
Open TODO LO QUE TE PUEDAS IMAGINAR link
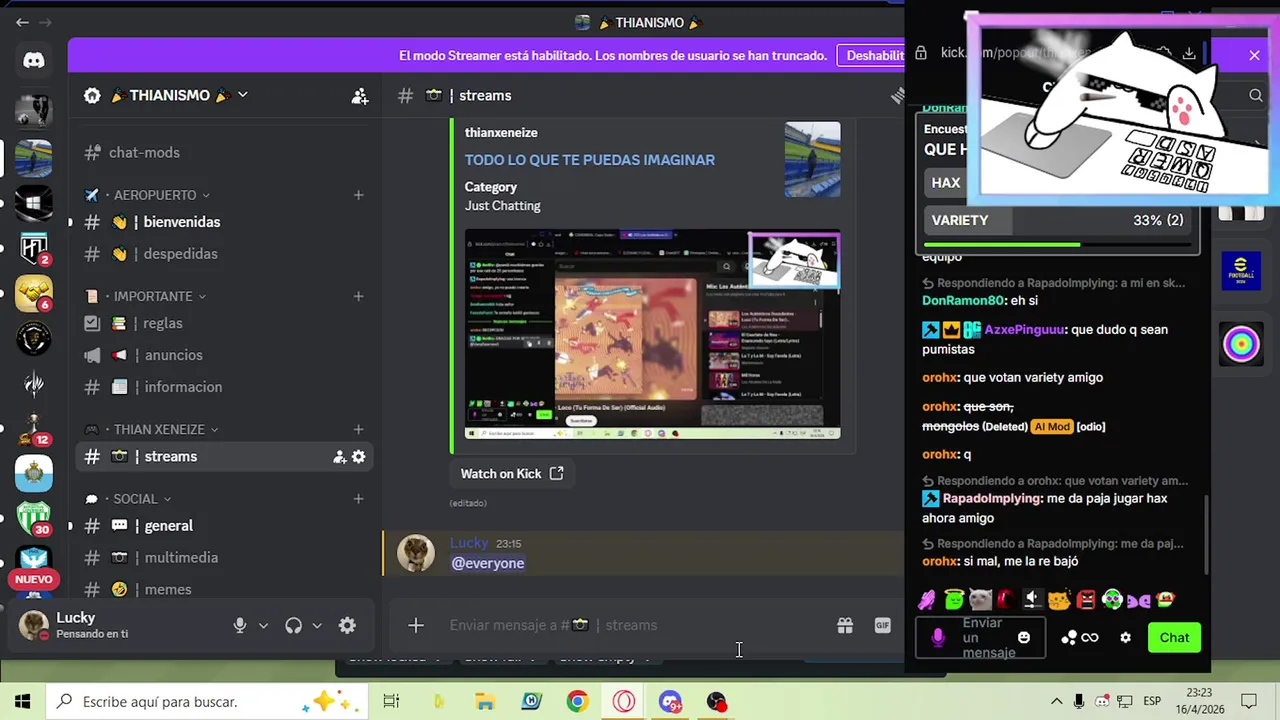(x=589, y=160)
